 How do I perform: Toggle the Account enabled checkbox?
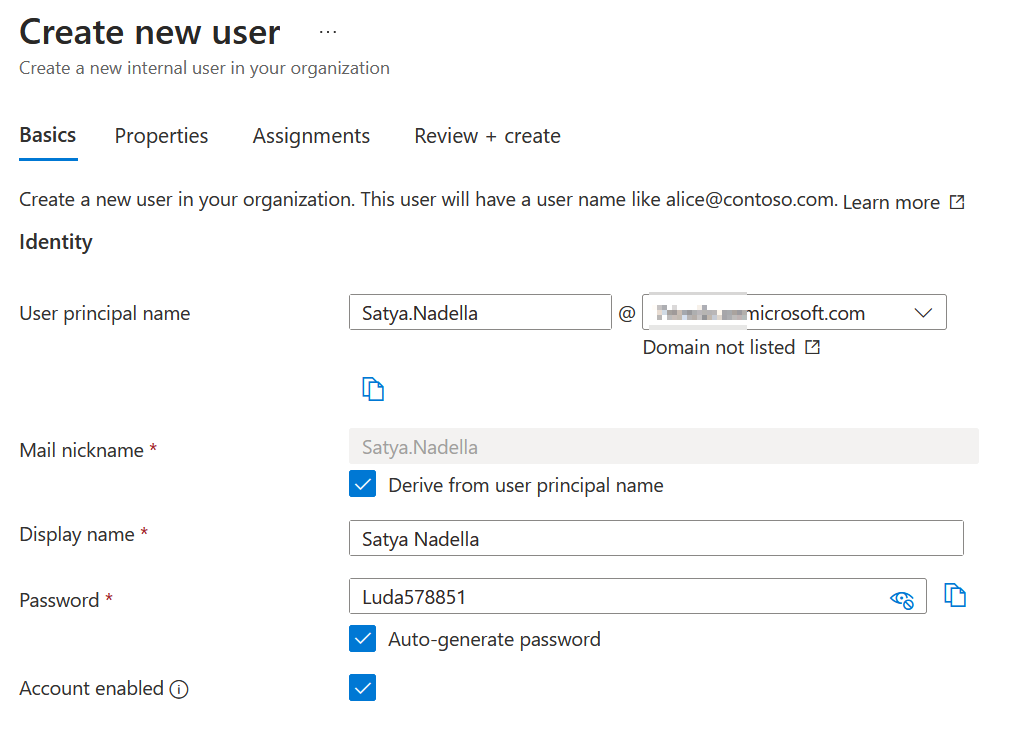[x=363, y=688]
